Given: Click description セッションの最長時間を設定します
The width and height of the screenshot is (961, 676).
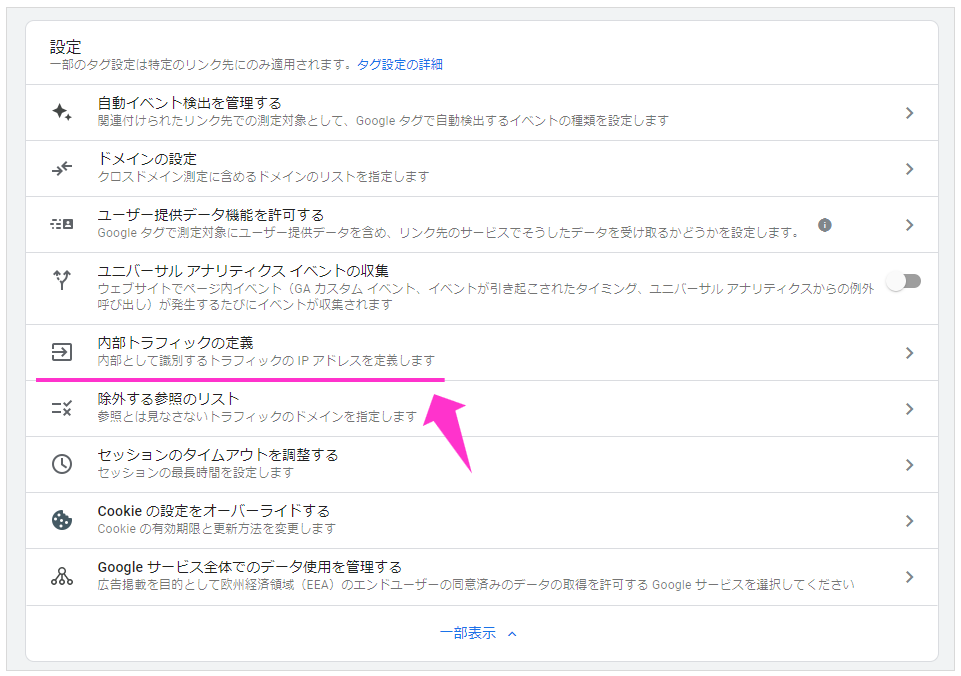Looking at the screenshot, I should [x=196, y=473].
